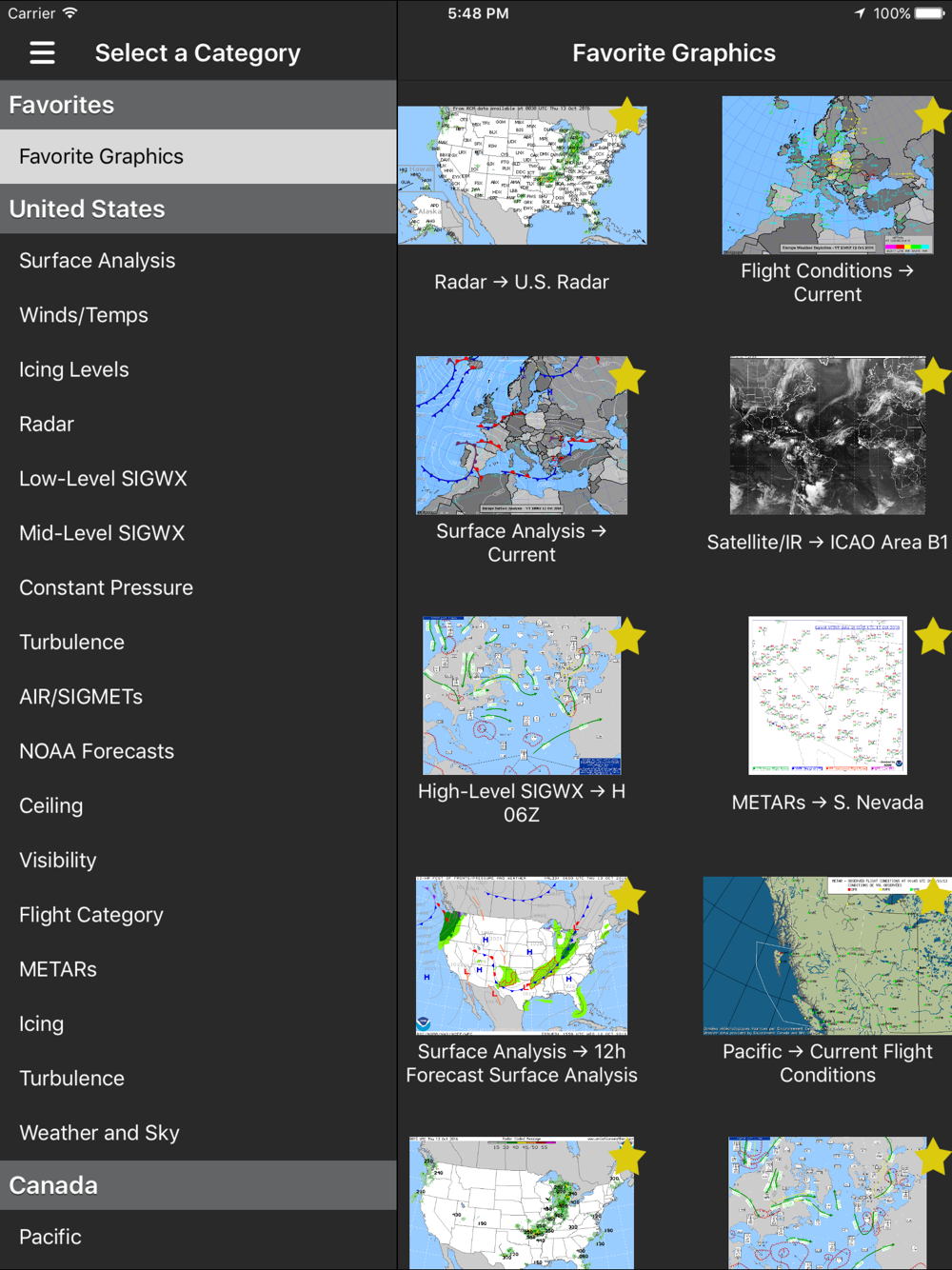
Task: Open Winds/Temps category
Action: pyautogui.click(x=198, y=315)
